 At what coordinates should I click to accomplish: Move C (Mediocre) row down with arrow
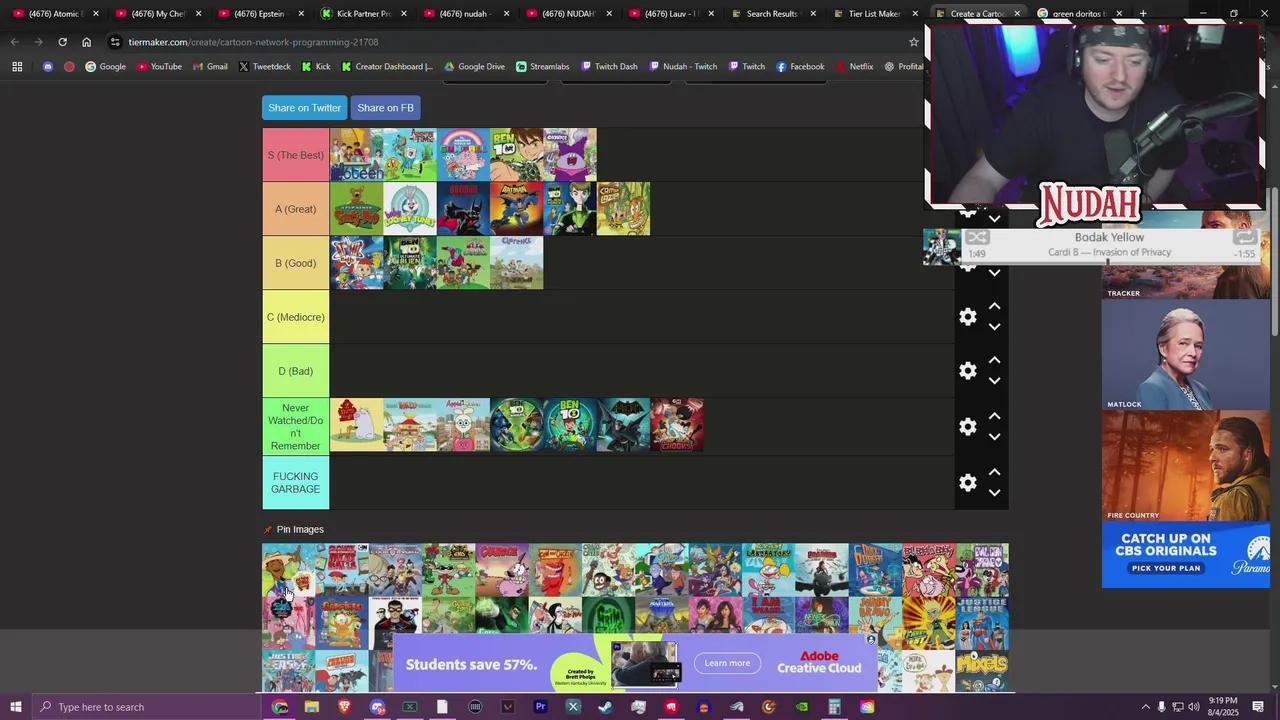(x=994, y=327)
